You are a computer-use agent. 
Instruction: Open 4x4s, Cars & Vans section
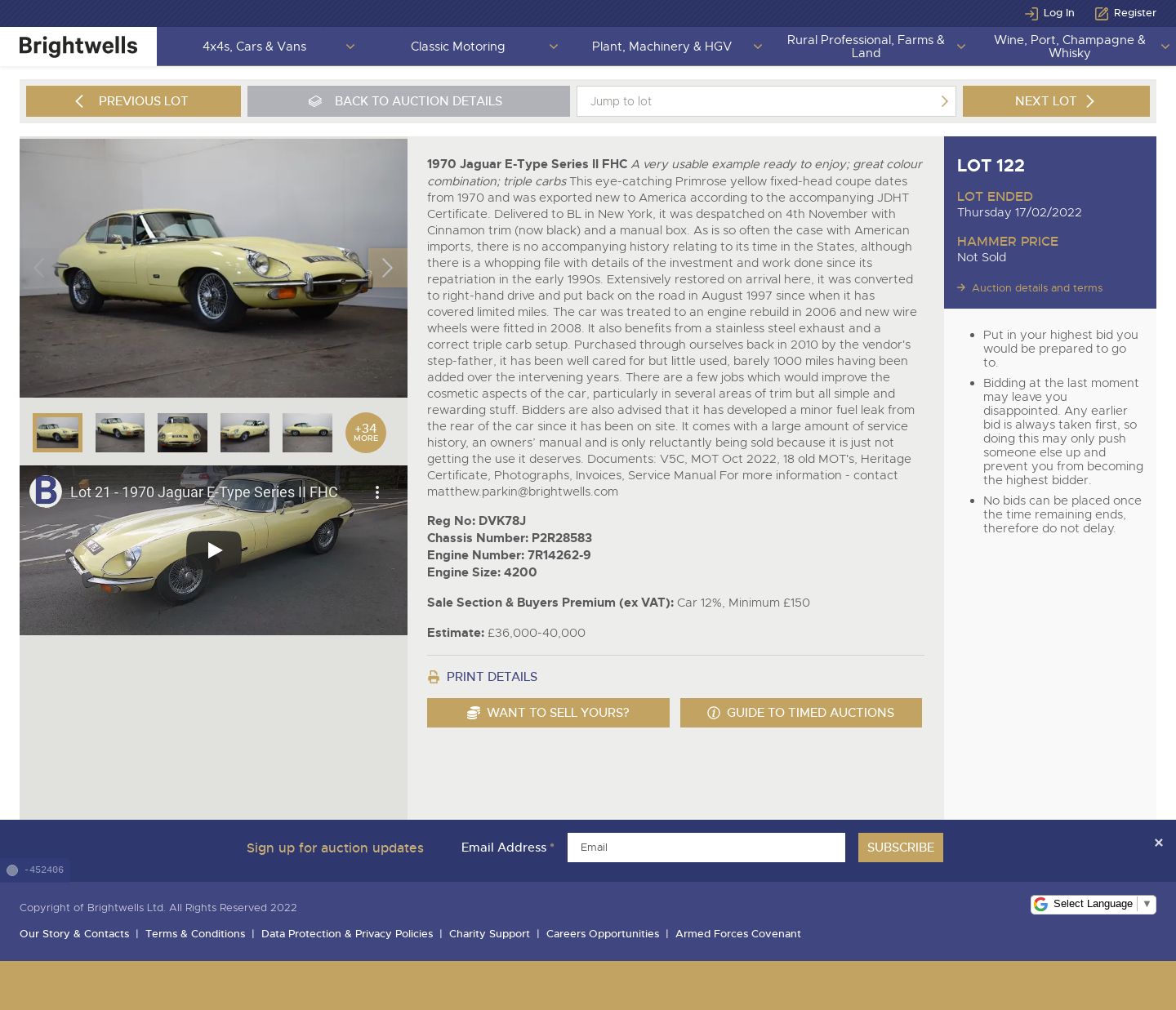click(x=254, y=47)
